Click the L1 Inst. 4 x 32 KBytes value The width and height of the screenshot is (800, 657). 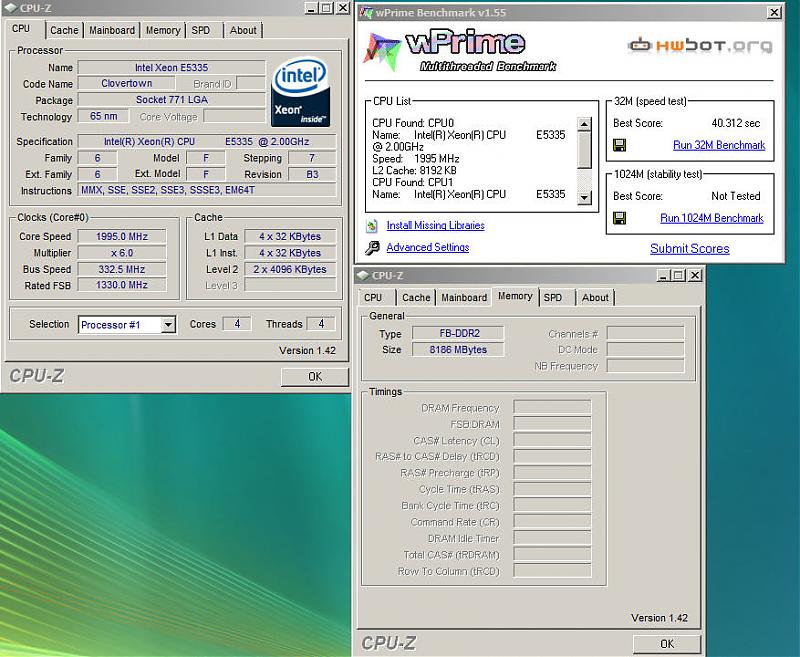(290, 253)
